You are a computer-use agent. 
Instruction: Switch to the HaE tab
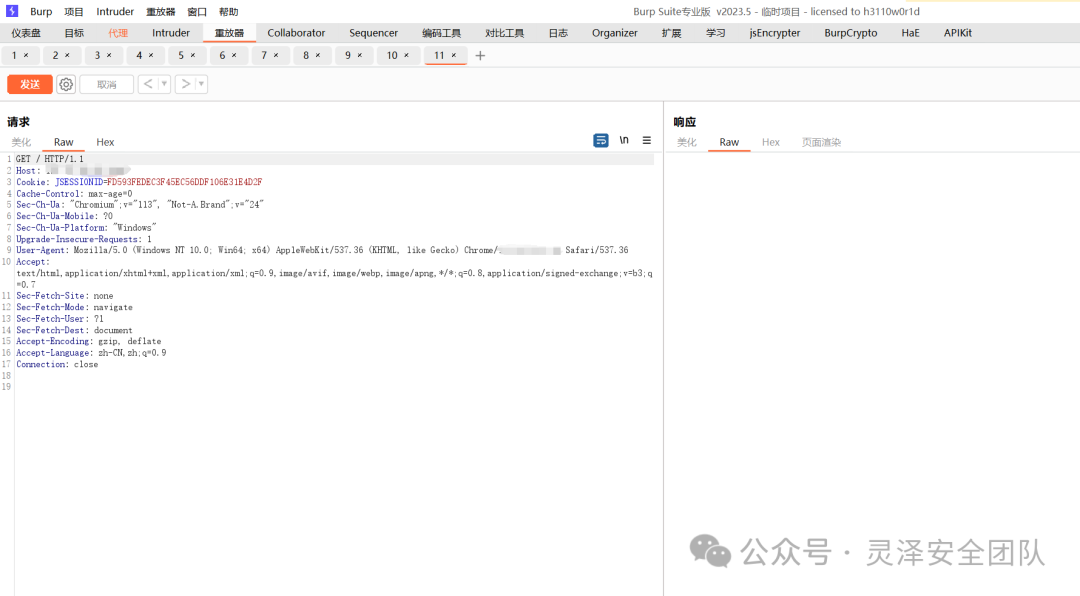click(910, 33)
